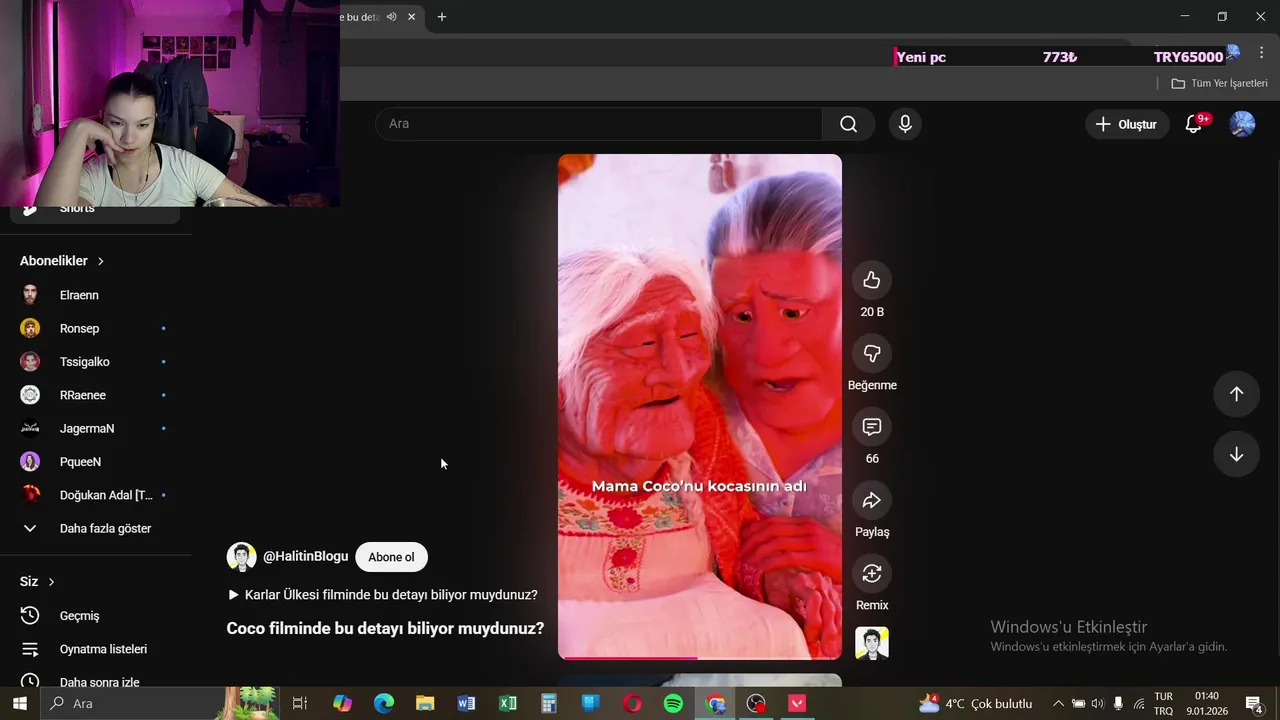1280x720 pixels.
Task: Click the YouTube search magnifier button
Action: click(x=848, y=124)
